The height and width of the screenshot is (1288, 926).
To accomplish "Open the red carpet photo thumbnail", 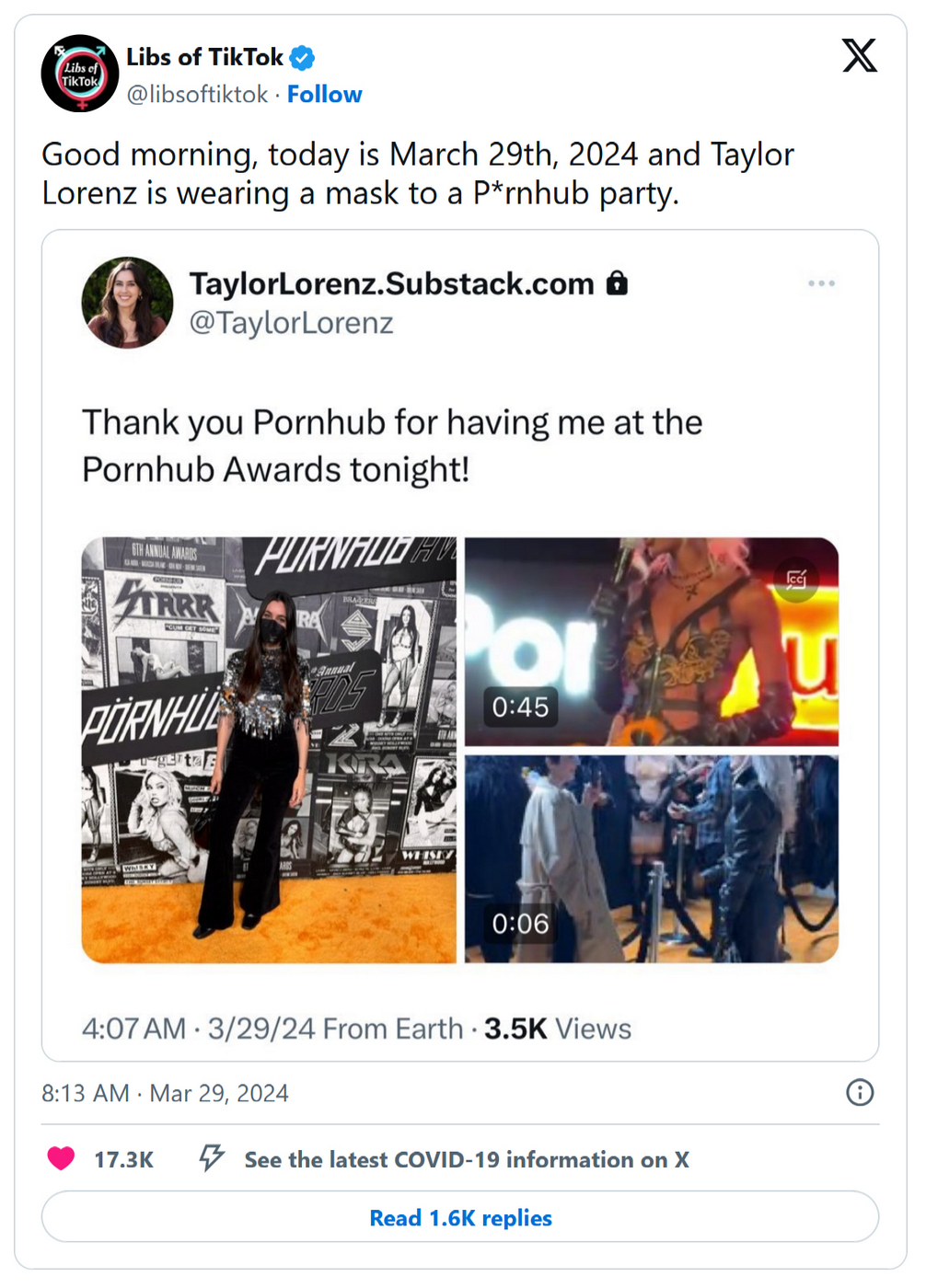I will (x=269, y=750).
